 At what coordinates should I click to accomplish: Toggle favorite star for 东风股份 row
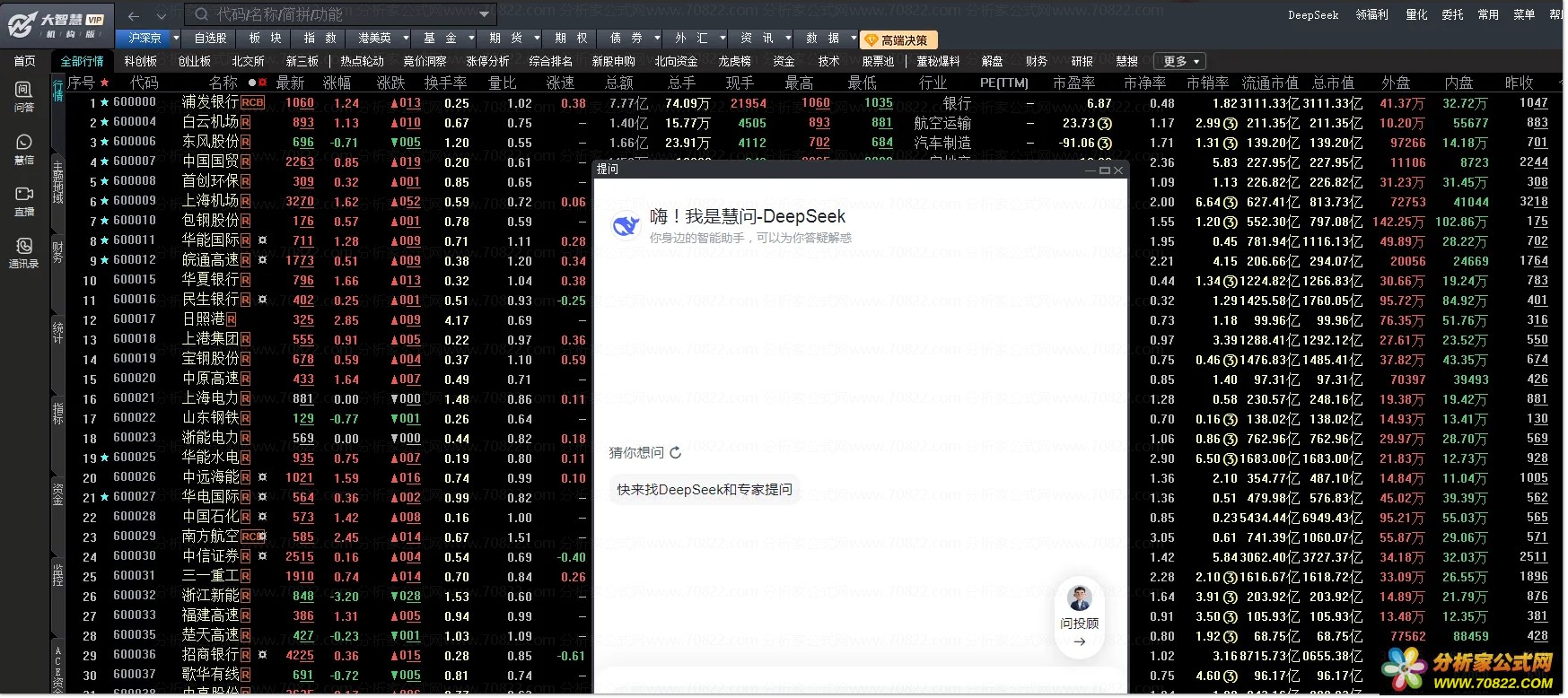pos(104,143)
